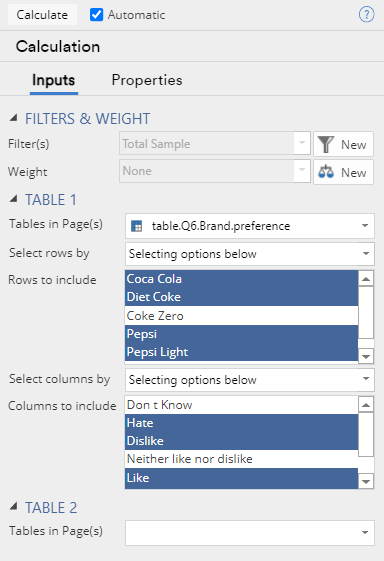The image size is (384, 561).
Task: Collapse the TABLE 1 section
Action: (x=13, y=199)
